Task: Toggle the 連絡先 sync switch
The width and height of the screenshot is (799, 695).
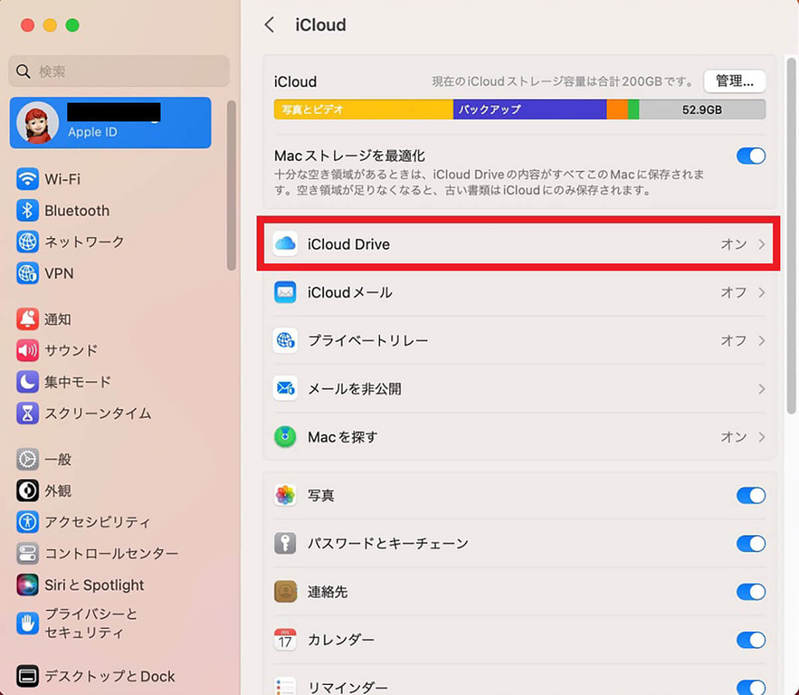Action: point(751,592)
